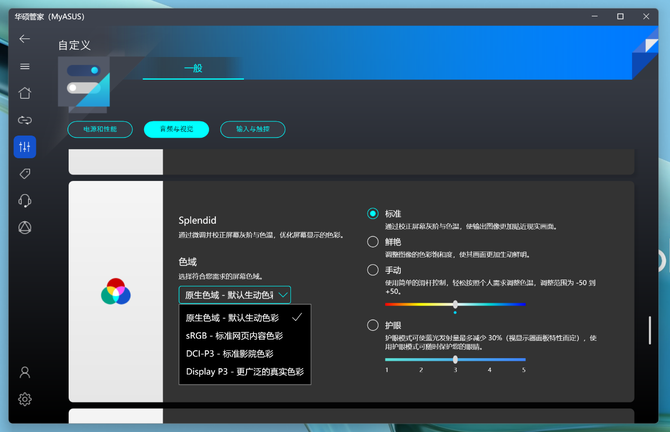Choose sRGB - 标准网页内容色彩 option

pos(244,336)
